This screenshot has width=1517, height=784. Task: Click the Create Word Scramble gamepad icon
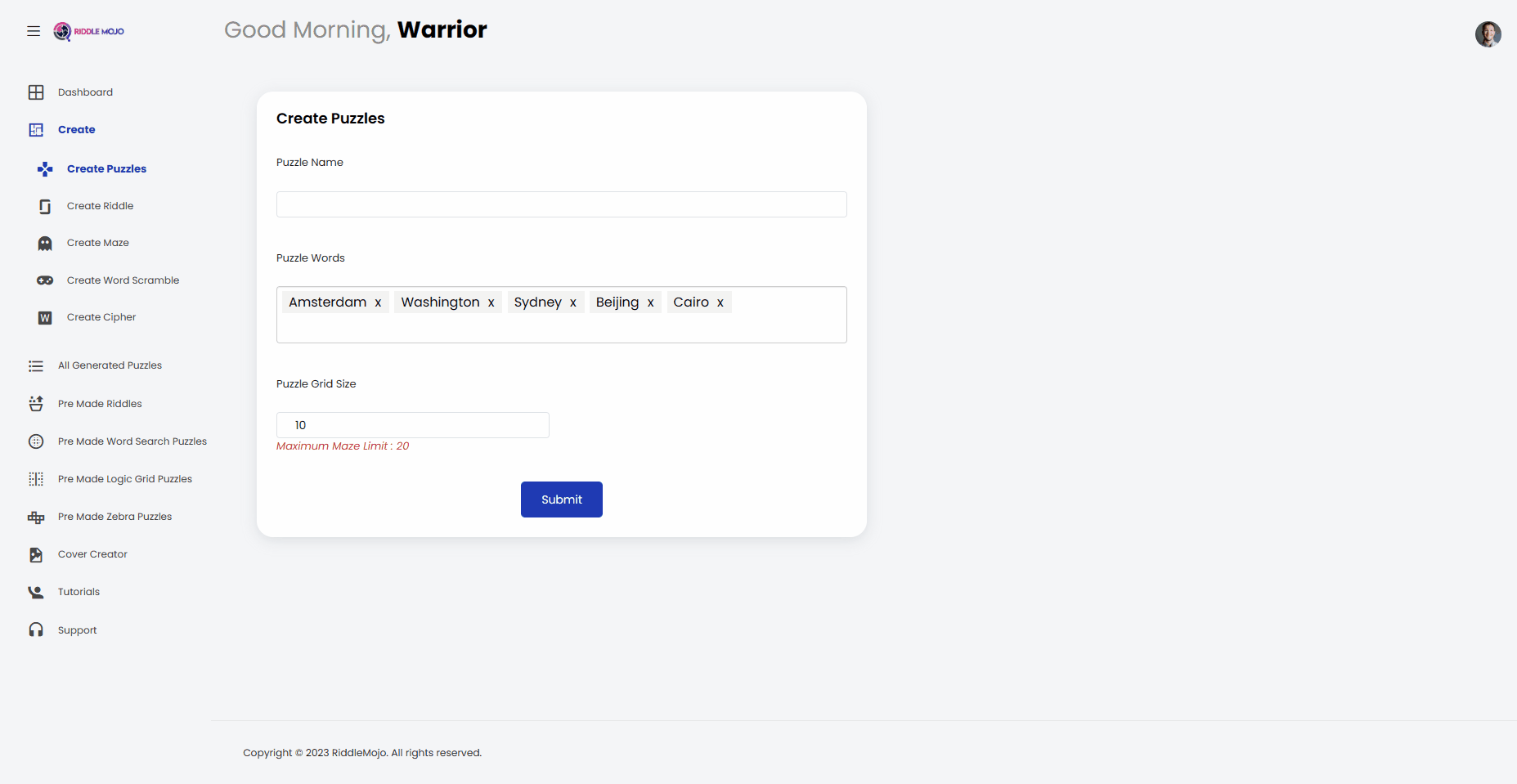pyautogui.click(x=45, y=280)
